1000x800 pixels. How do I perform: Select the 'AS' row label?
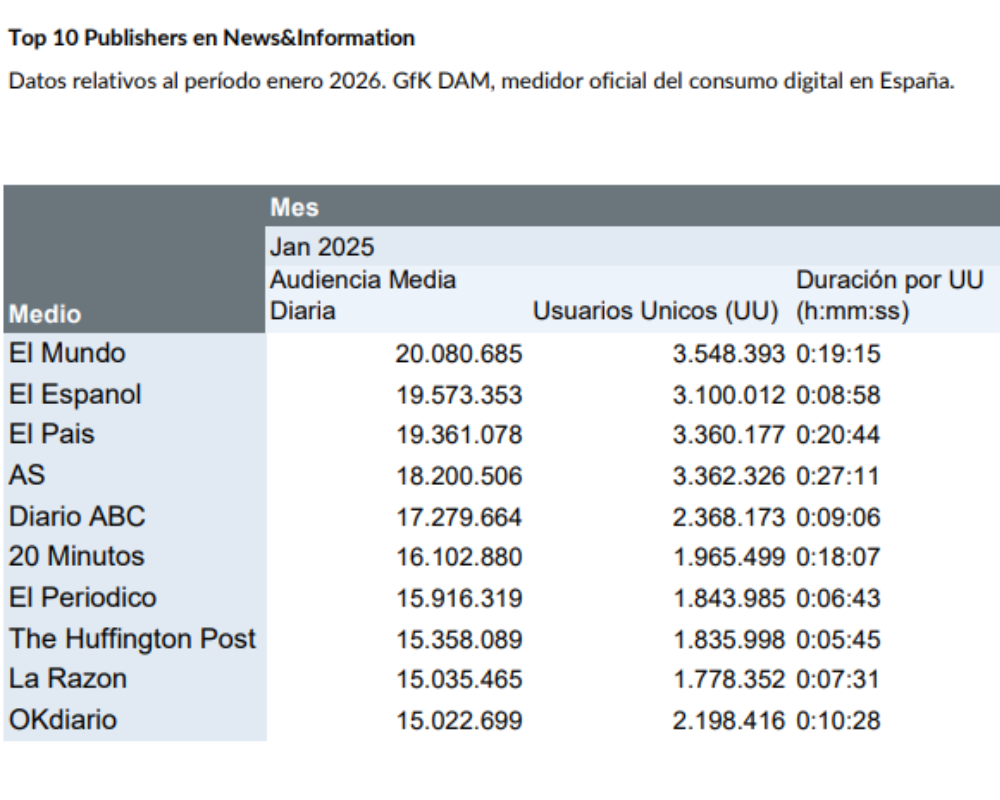point(27,475)
